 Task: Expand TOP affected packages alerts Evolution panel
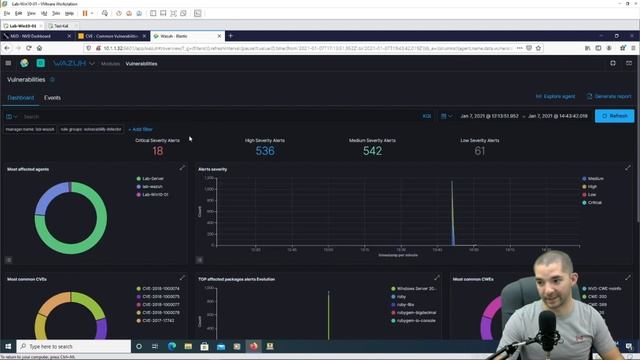(437, 278)
